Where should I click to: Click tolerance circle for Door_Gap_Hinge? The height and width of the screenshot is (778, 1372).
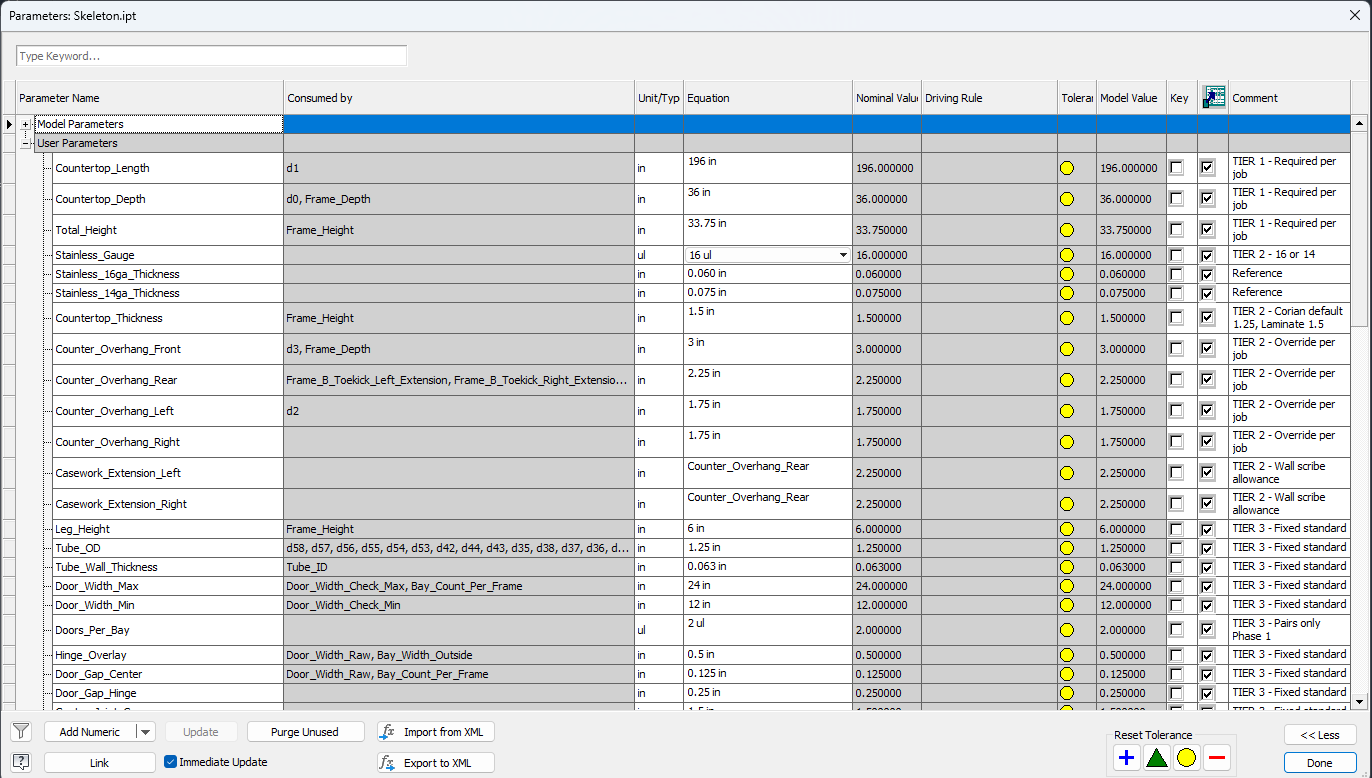(1067, 693)
